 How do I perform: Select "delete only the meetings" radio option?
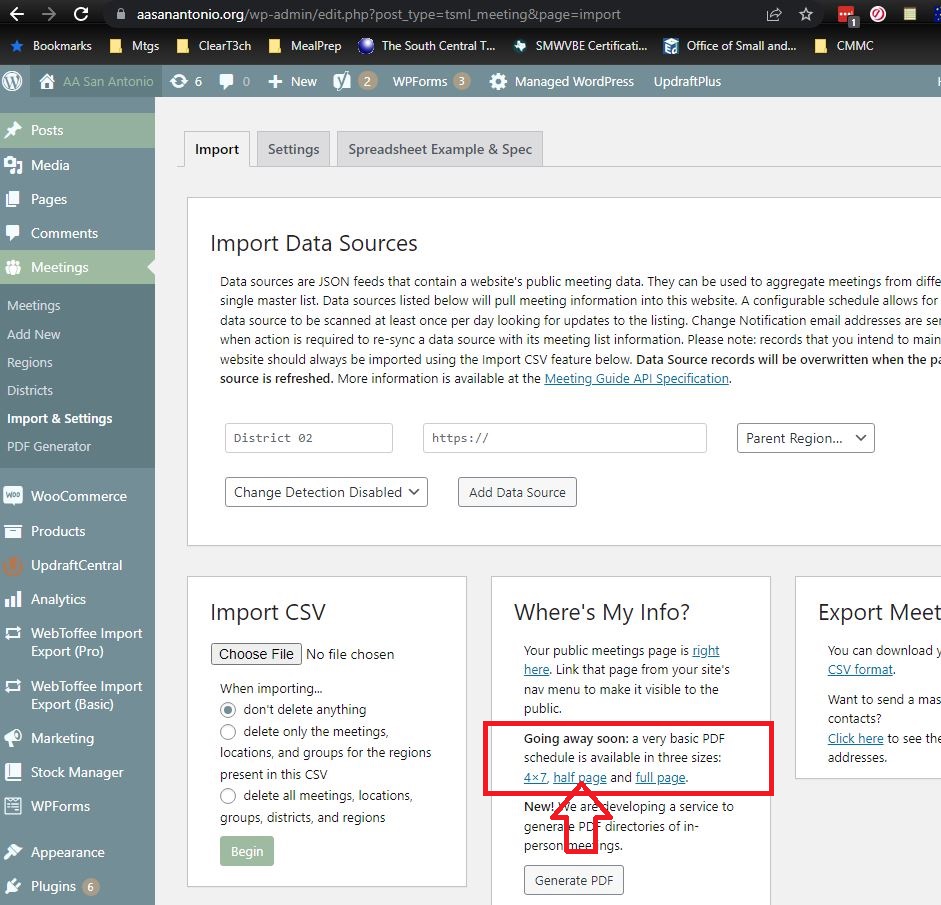pos(228,732)
